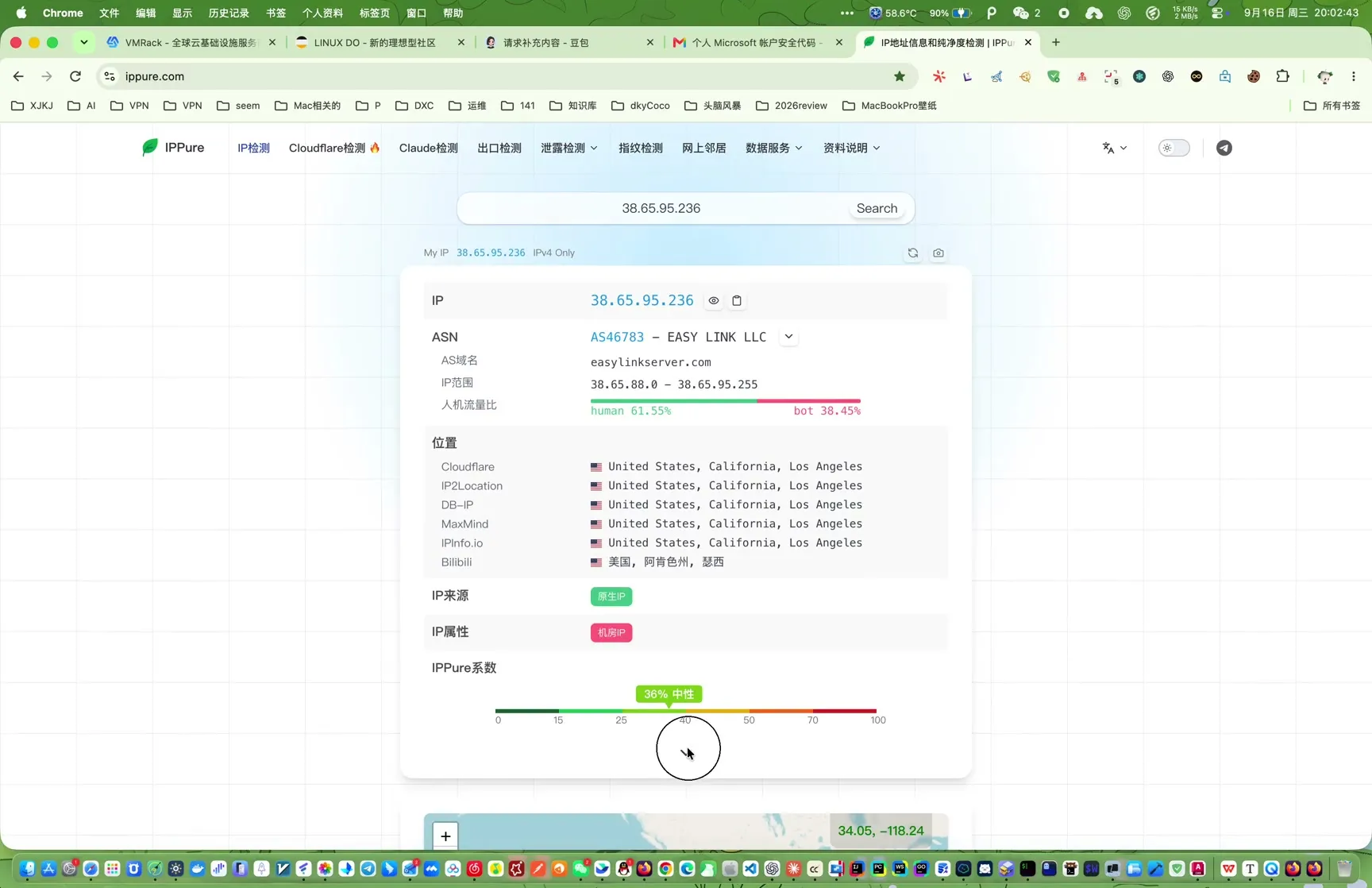This screenshot has height=888, width=1372.
Task: Click the cookie extension icon
Action: [x=1254, y=76]
